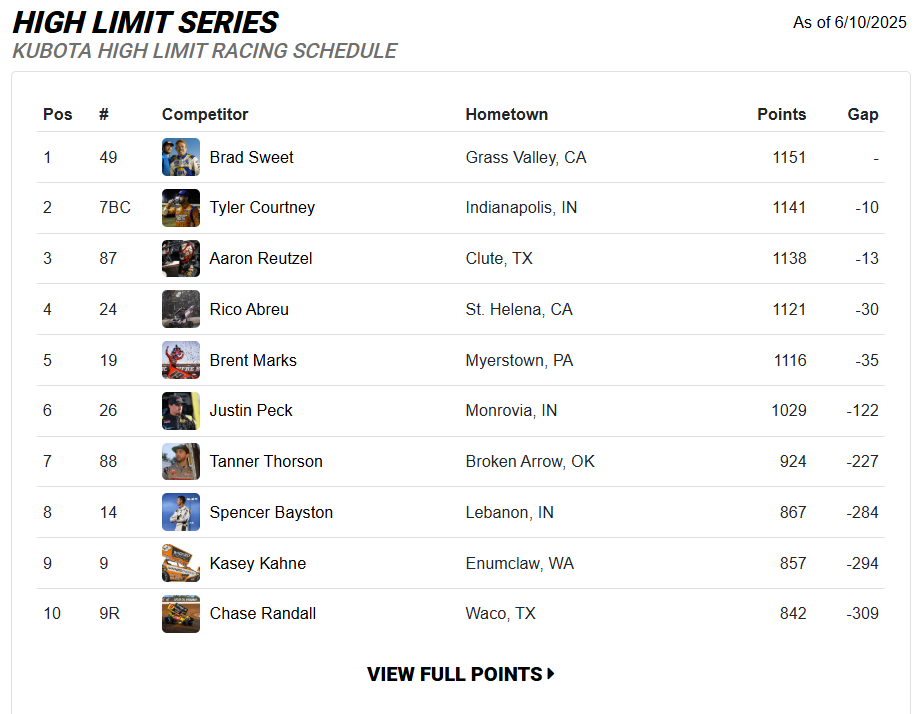This screenshot has height=714, width=915.
Task: Click Rico Abreu's sprint car thumbnail
Action: tap(181, 309)
